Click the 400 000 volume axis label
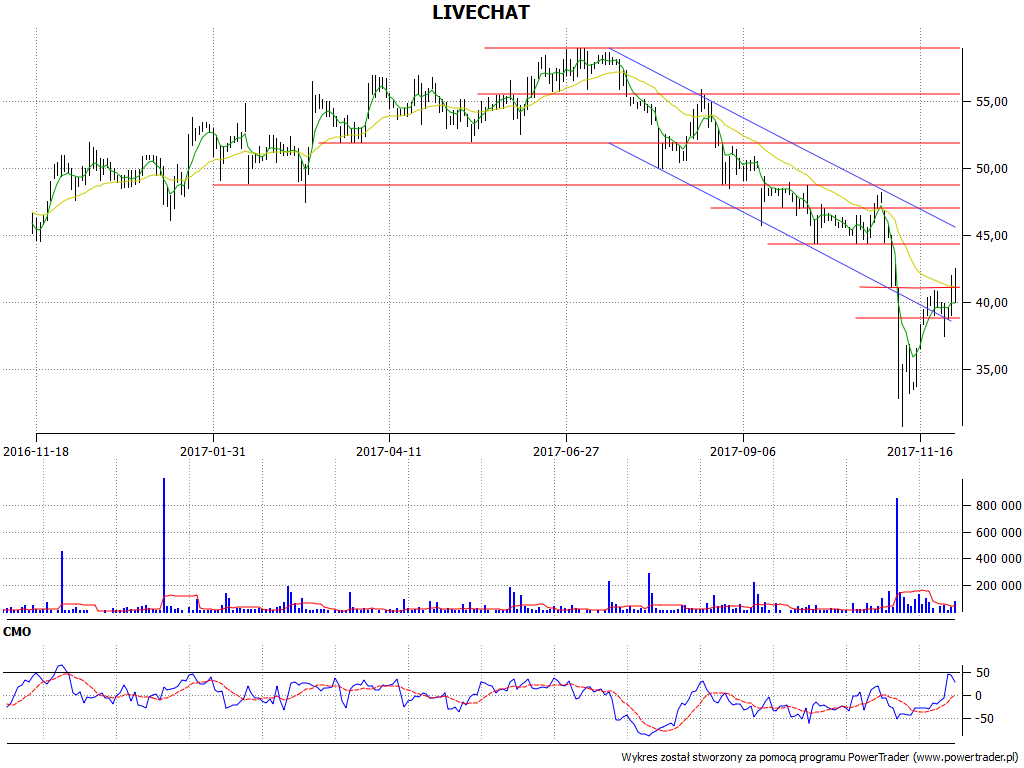The image size is (1024, 768). (x=999, y=559)
